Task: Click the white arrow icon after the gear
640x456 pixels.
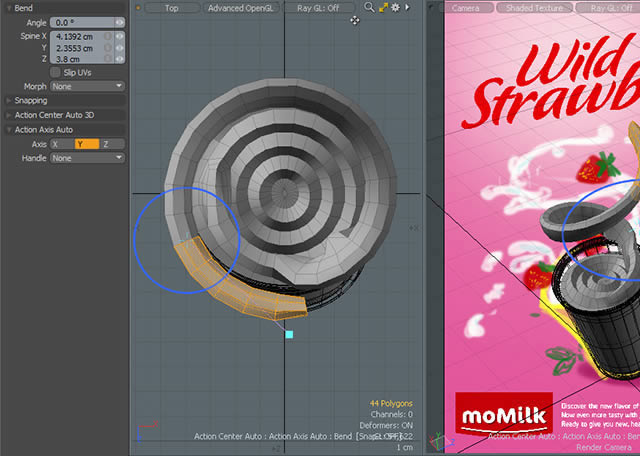Action: click(x=407, y=7)
